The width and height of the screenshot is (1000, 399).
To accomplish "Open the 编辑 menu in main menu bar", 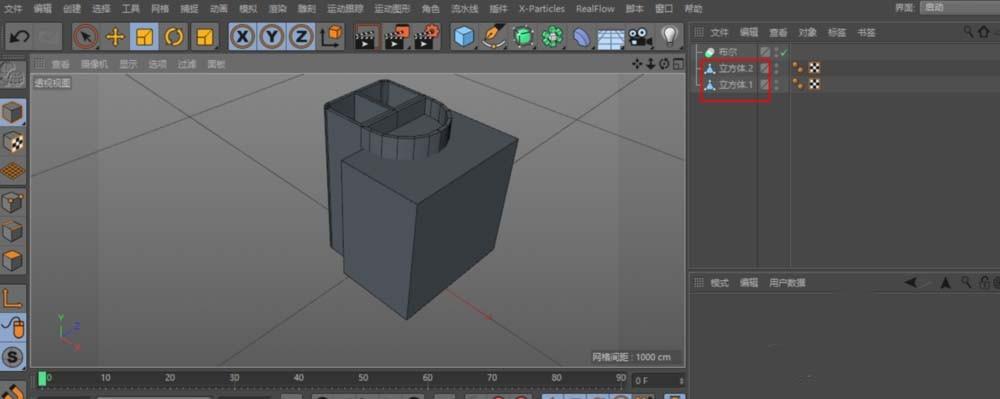I will click(43, 8).
